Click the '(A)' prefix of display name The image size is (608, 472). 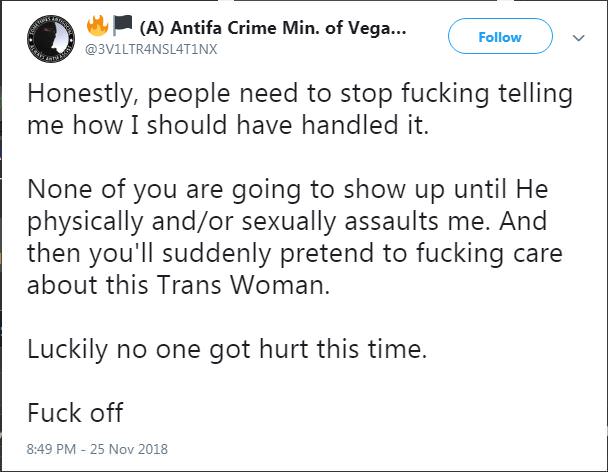152,28
